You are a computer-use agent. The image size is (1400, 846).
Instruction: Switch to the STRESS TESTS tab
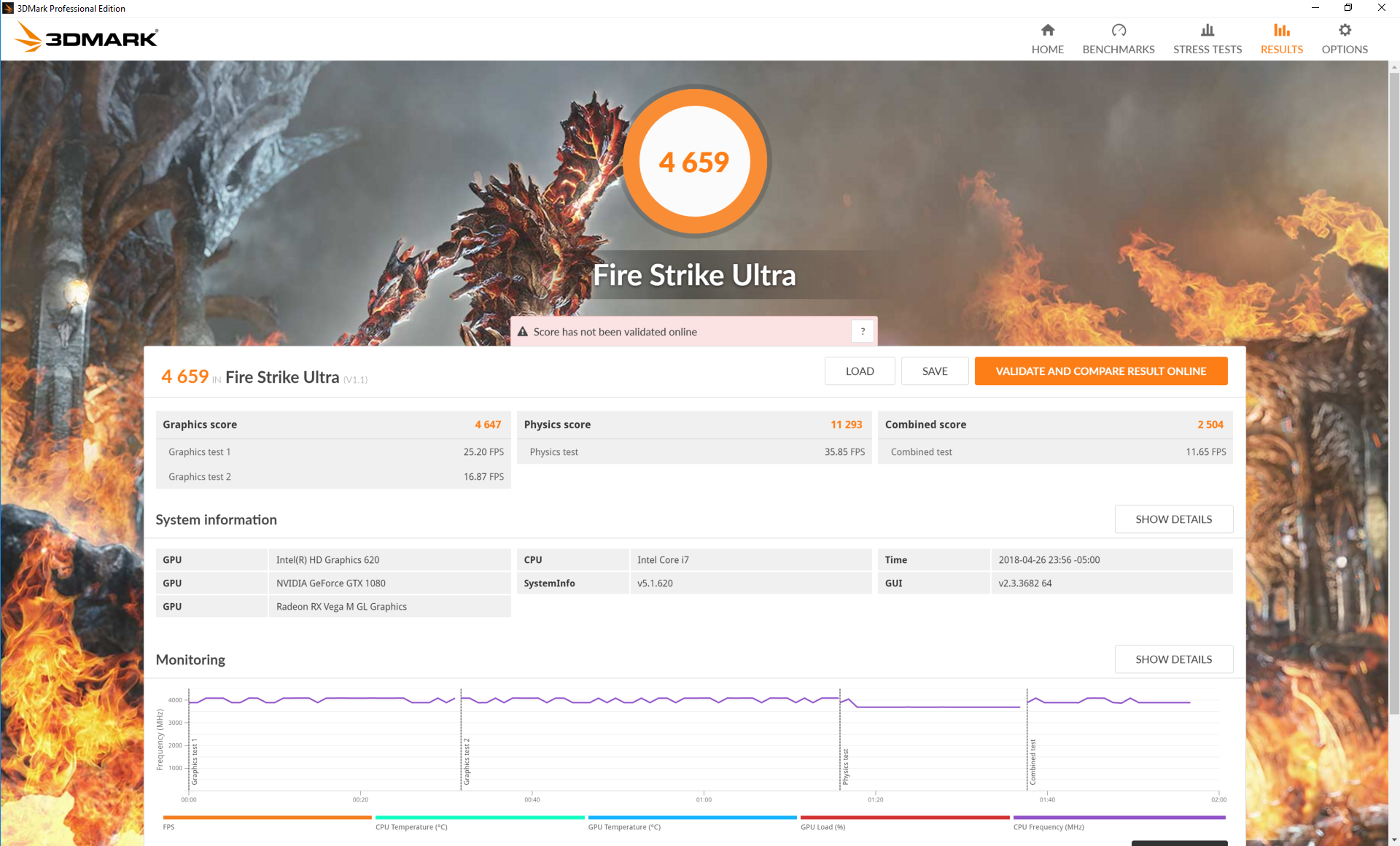[x=1207, y=50]
